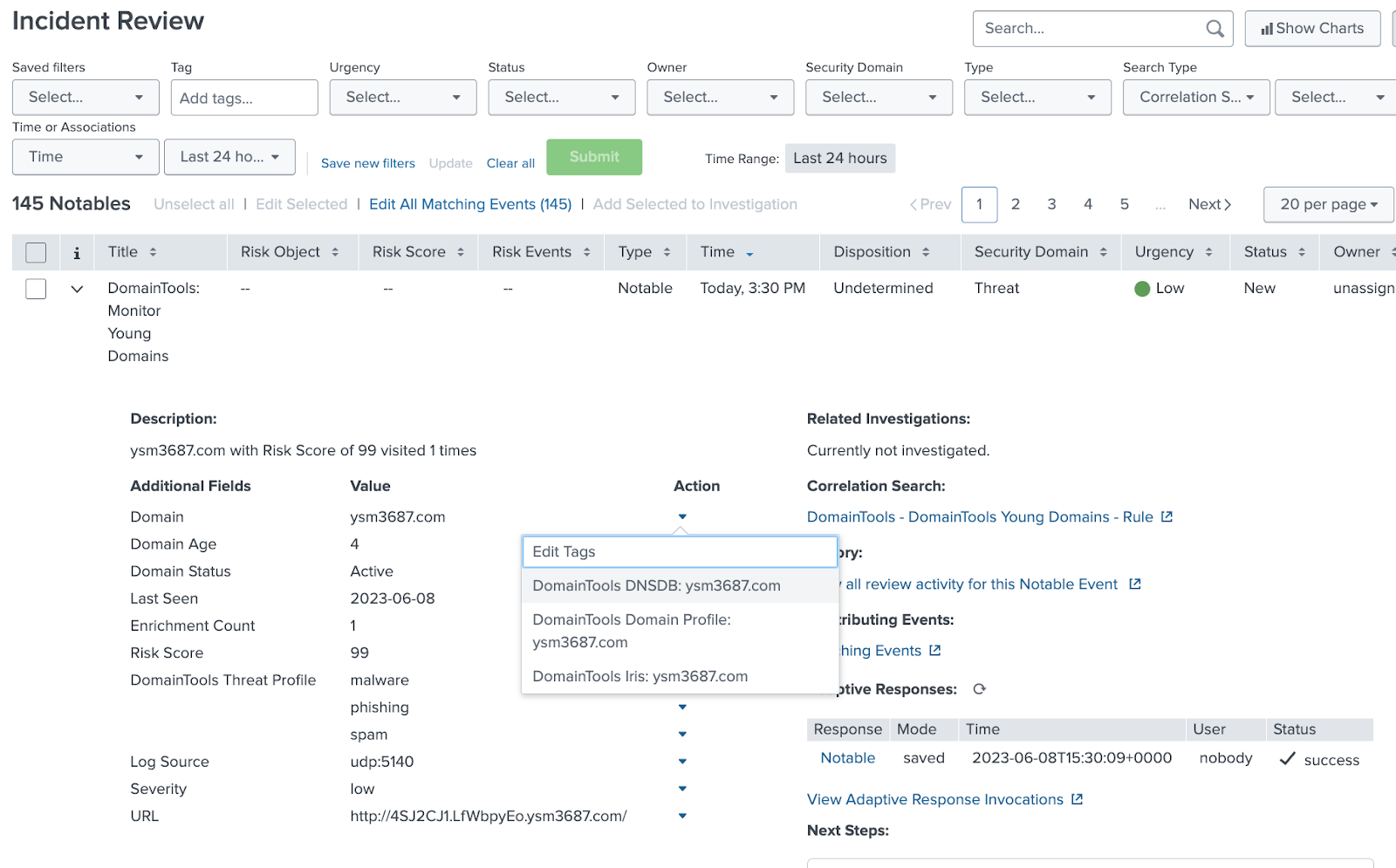Select all notables header checkbox
The height and width of the screenshot is (868, 1396).
point(36,253)
